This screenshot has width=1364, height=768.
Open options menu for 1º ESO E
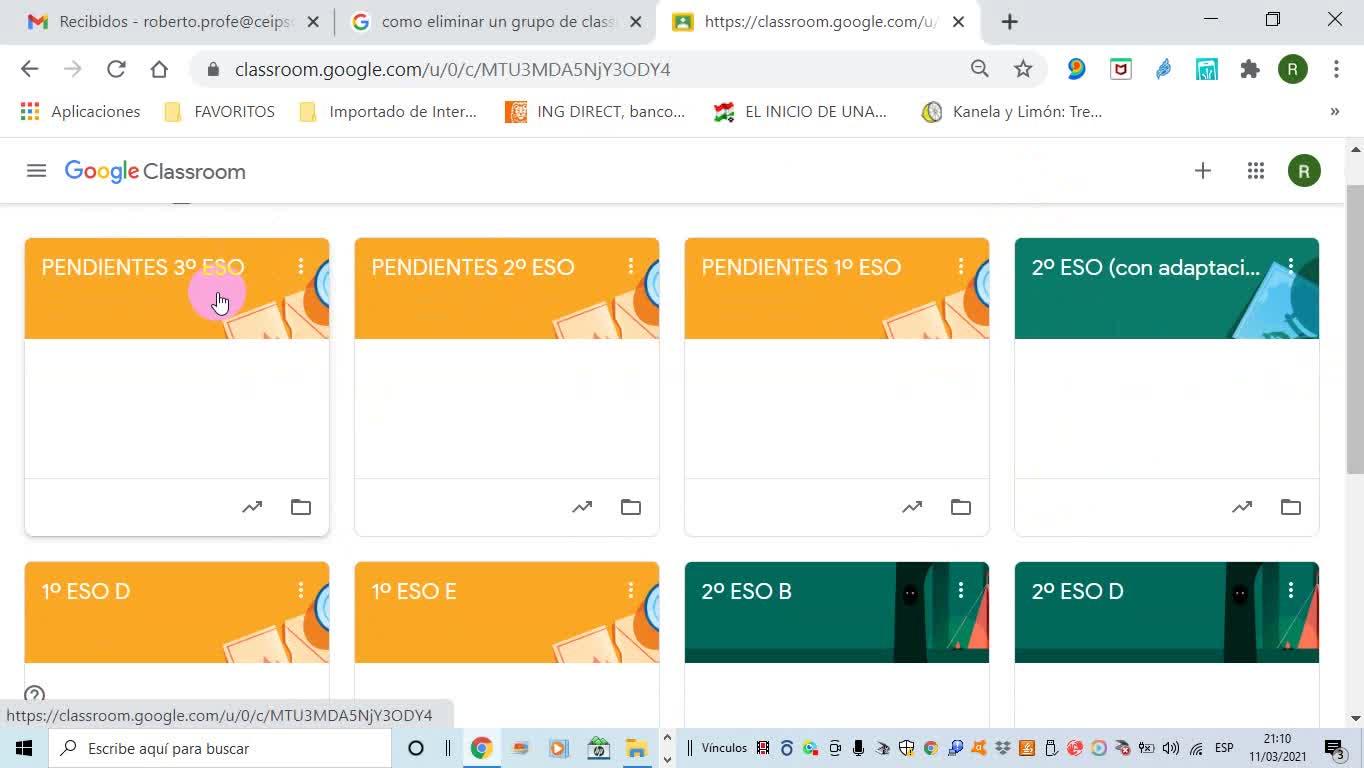tap(631, 590)
